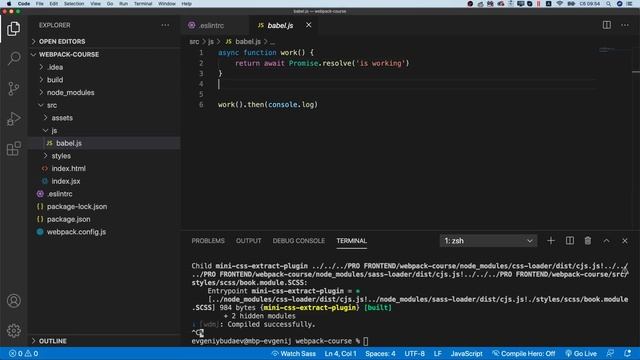Viewport: 640px width, 360px height.
Task: Split the editor to the right
Action: [607, 25]
